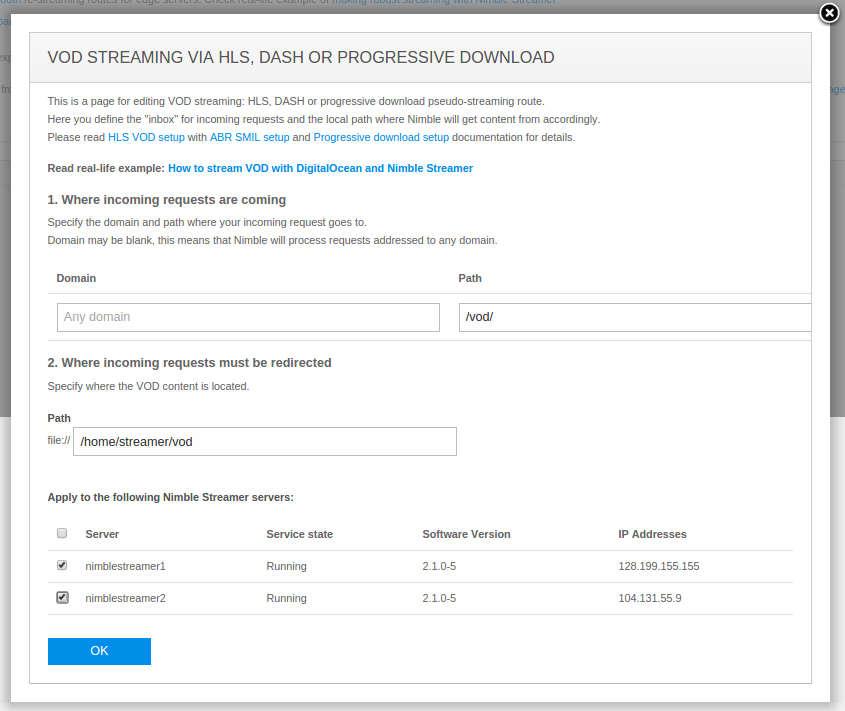Open Progressive download setup documentation
Image resolution: width=845 pixels, height=711 pixels.
coord(381,137)
